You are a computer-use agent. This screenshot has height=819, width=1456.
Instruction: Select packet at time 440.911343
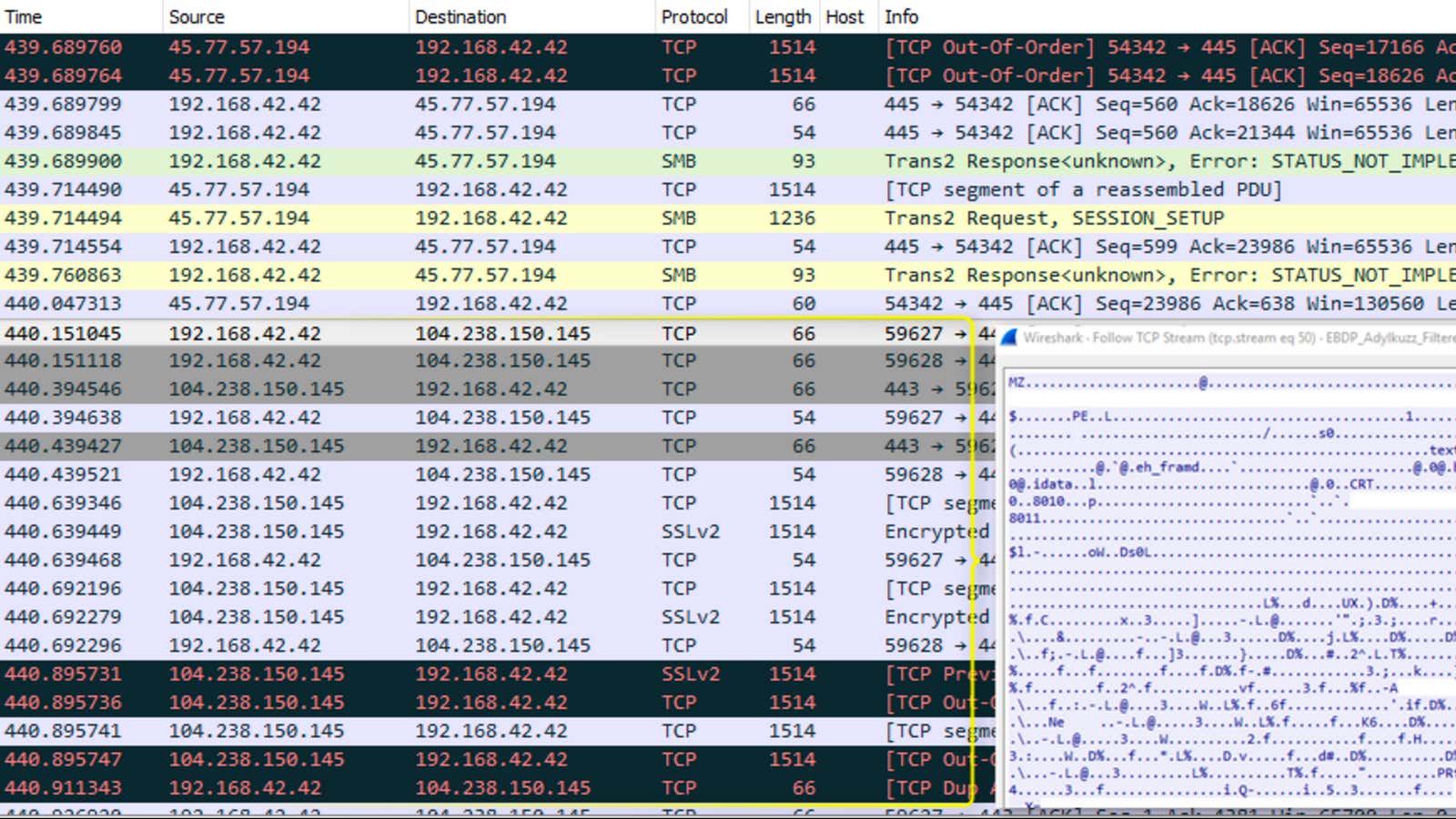[x=499, y=788]
